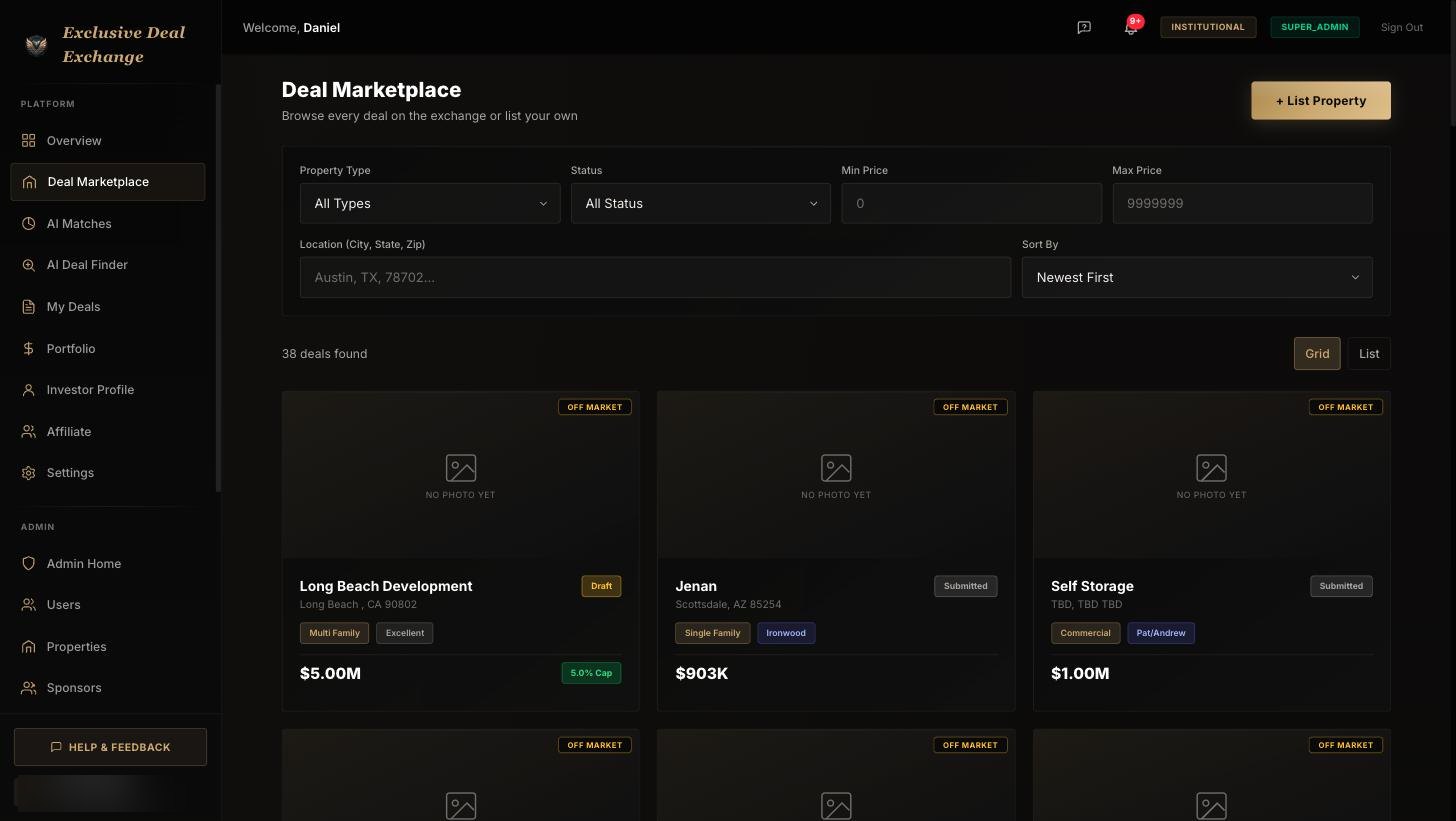Click the sidebar scrollbar
This screenshot has height=821, width=1456.
point(218,288)
